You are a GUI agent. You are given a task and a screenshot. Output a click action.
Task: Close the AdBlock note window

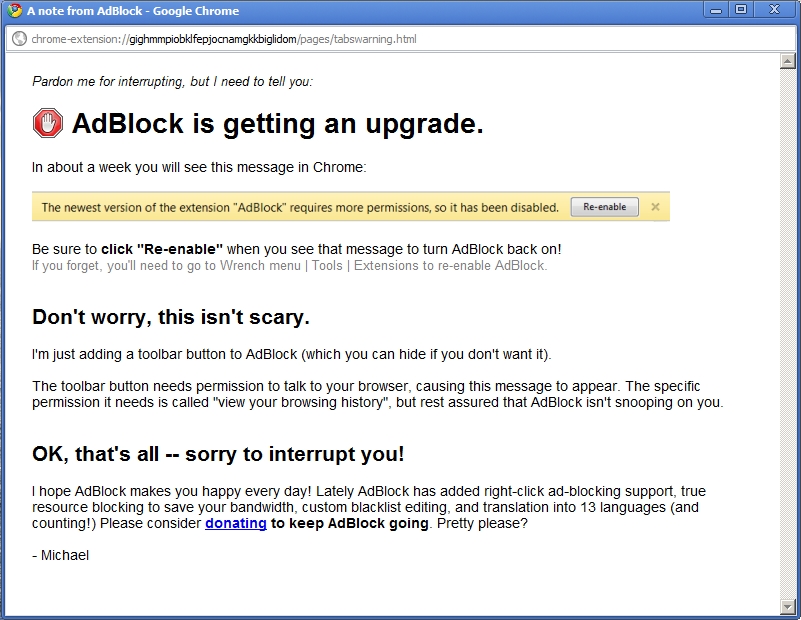[x=774, y=10]
